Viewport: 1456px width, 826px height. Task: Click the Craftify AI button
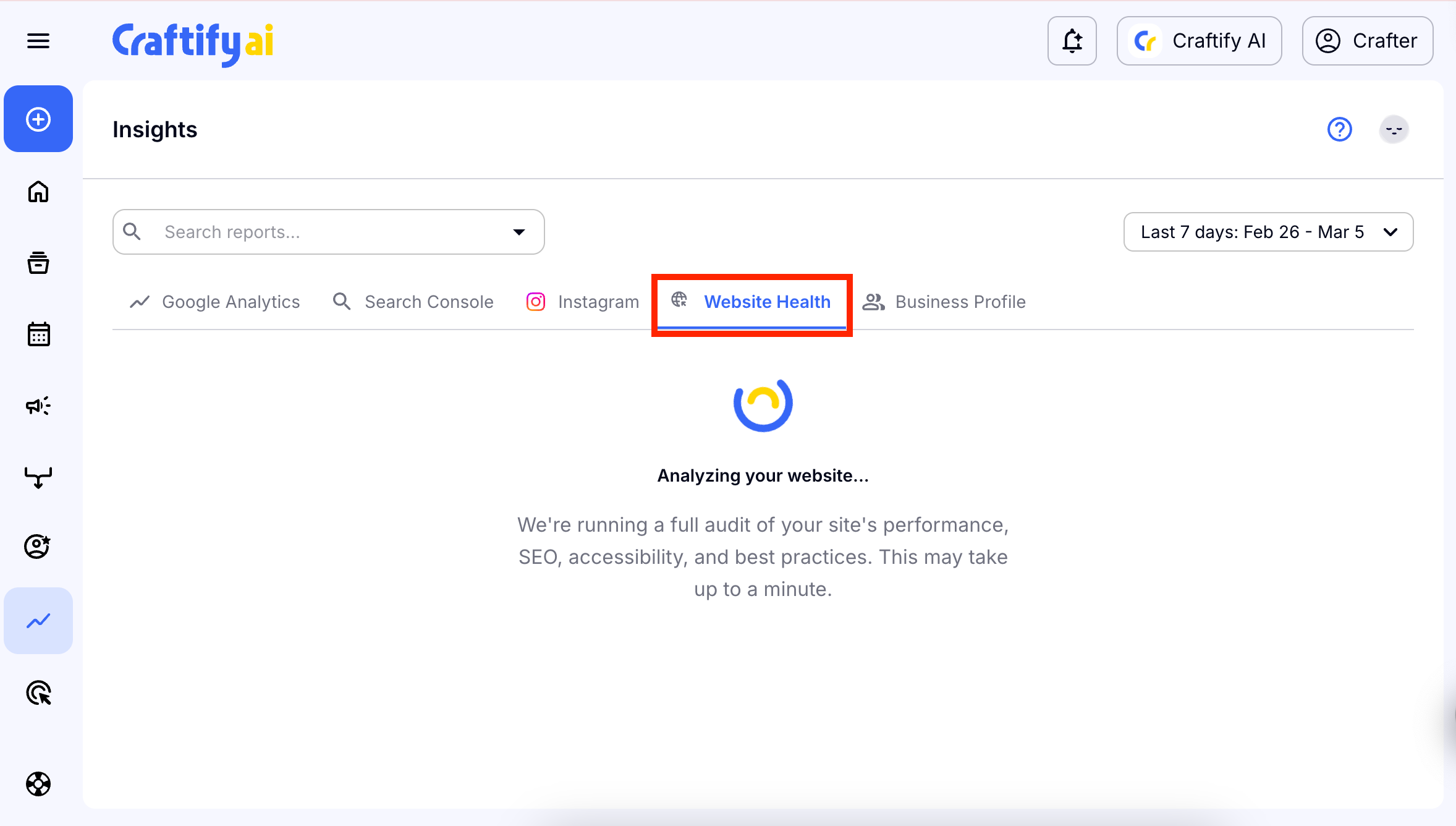click(x=1199, y=41)
